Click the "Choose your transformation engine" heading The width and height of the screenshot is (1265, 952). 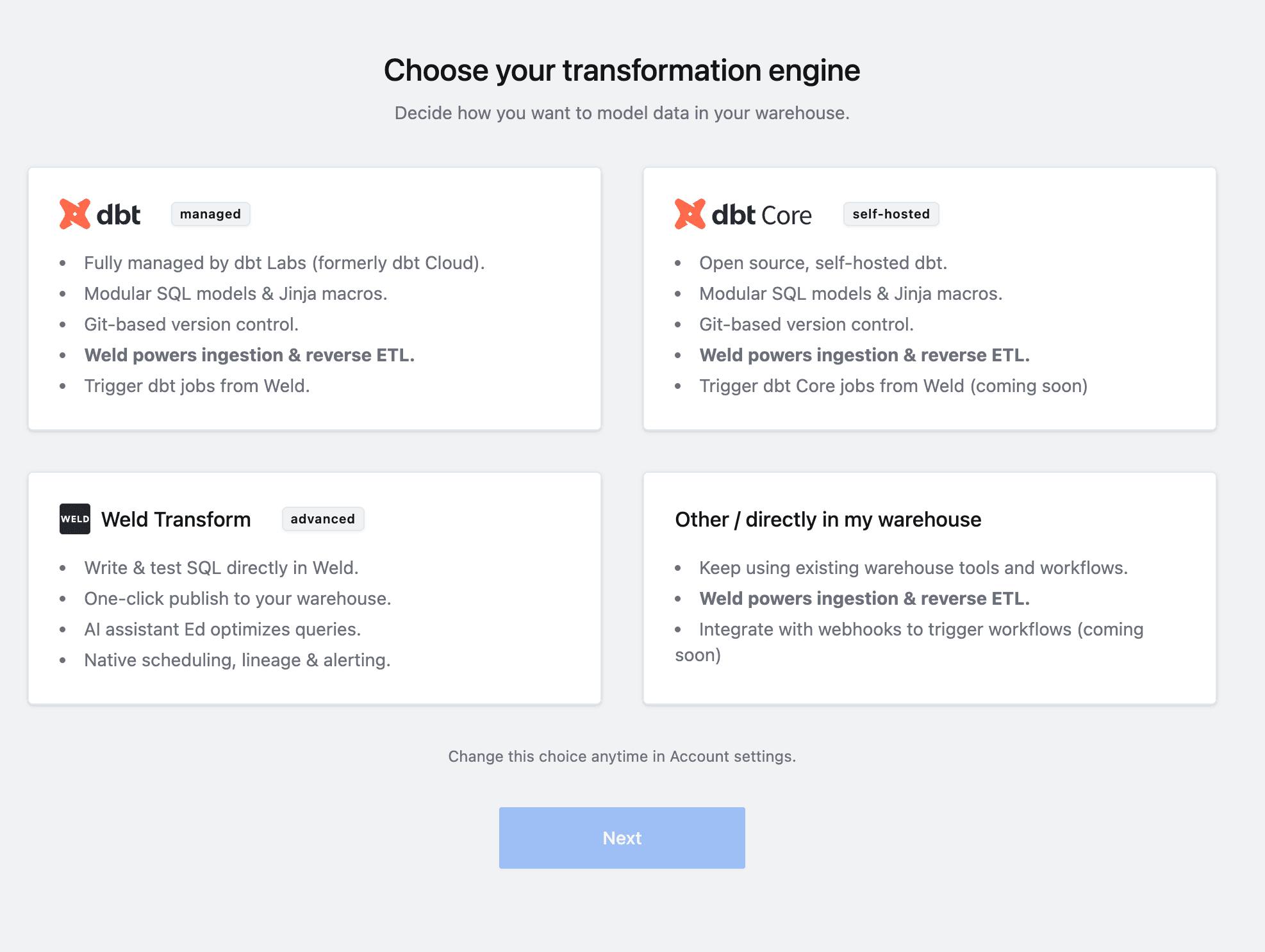[x=622, y=70]
